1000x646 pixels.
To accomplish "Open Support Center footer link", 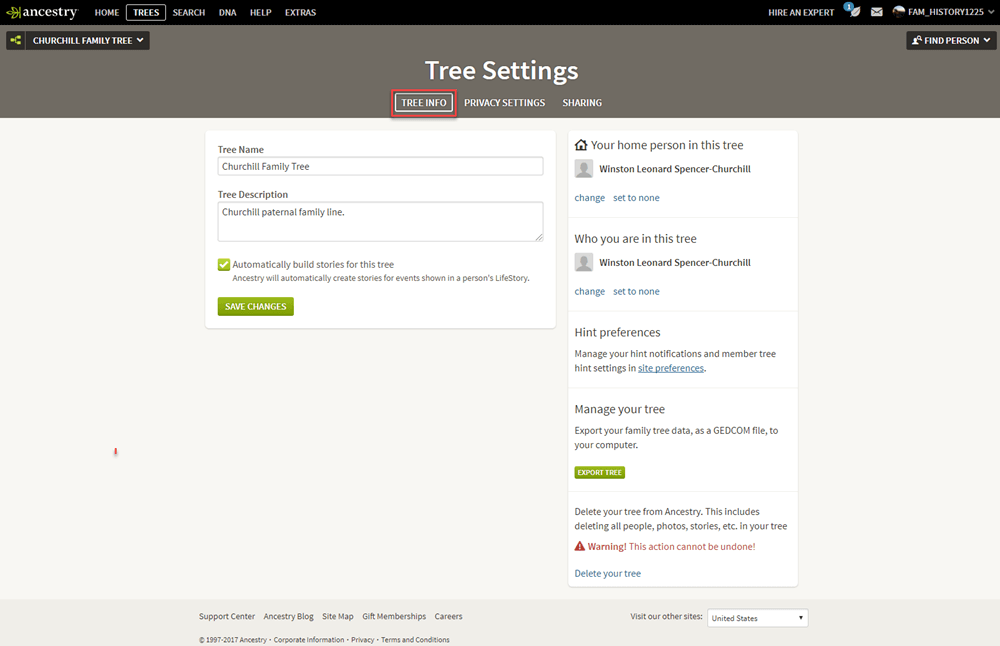I will (x=226, y=617).
